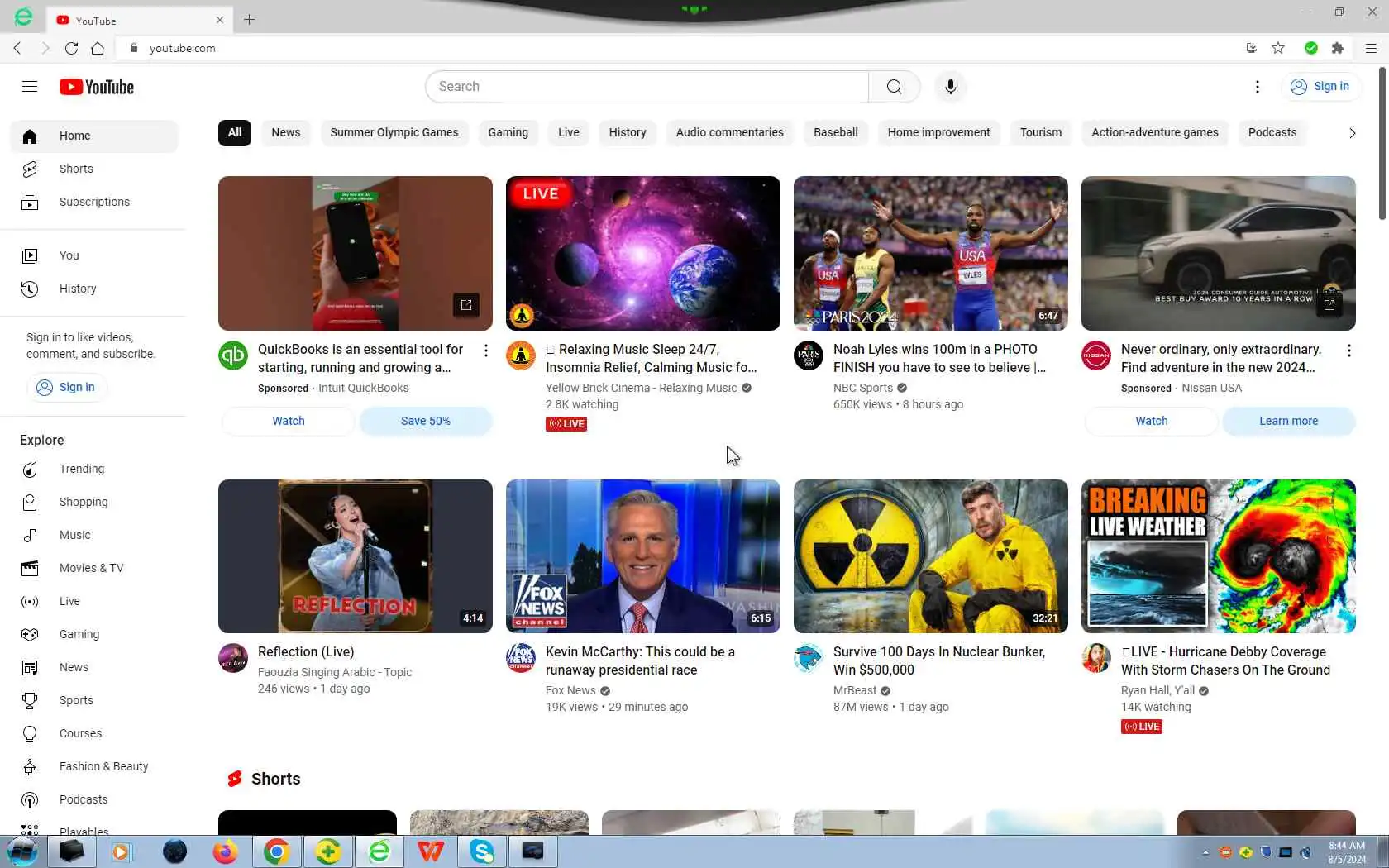Open the Noah Lyles 100m video thumbnail
The height and width of the screenshot is (868, 1389).
click(931, 253)
